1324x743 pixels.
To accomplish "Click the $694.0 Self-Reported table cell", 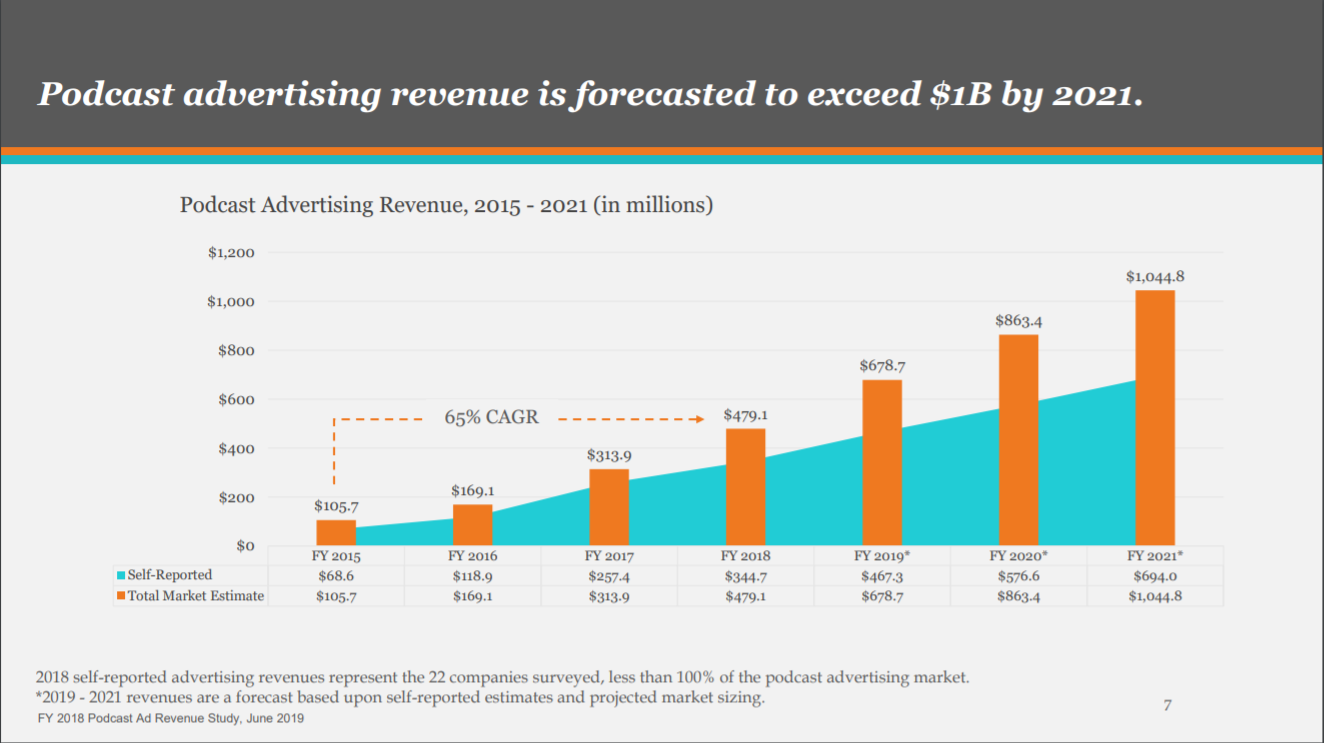I will point(1155,576).
